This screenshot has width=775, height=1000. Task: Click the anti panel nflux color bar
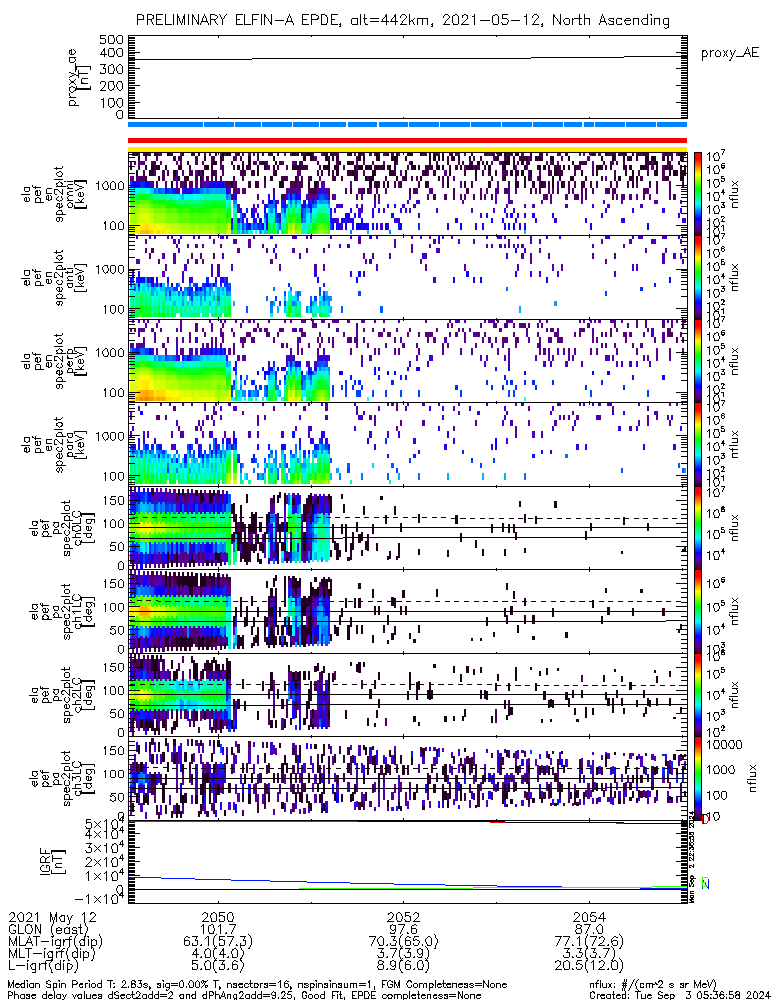(x=698, y=277)
